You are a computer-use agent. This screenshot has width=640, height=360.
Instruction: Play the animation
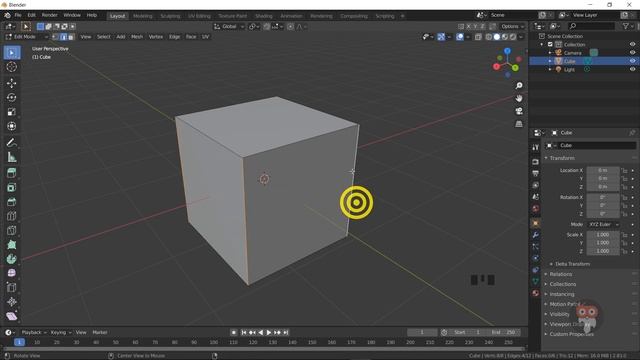[x=269, y=333]
